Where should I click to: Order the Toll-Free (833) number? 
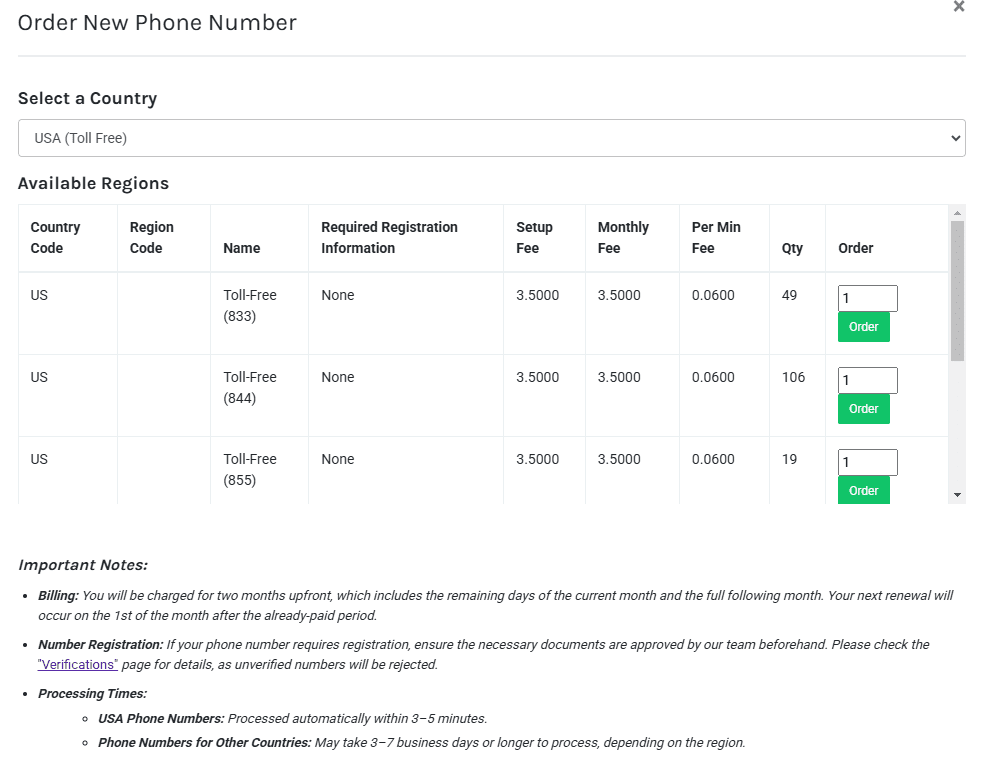pyautogui.click(x=863, y=327)
